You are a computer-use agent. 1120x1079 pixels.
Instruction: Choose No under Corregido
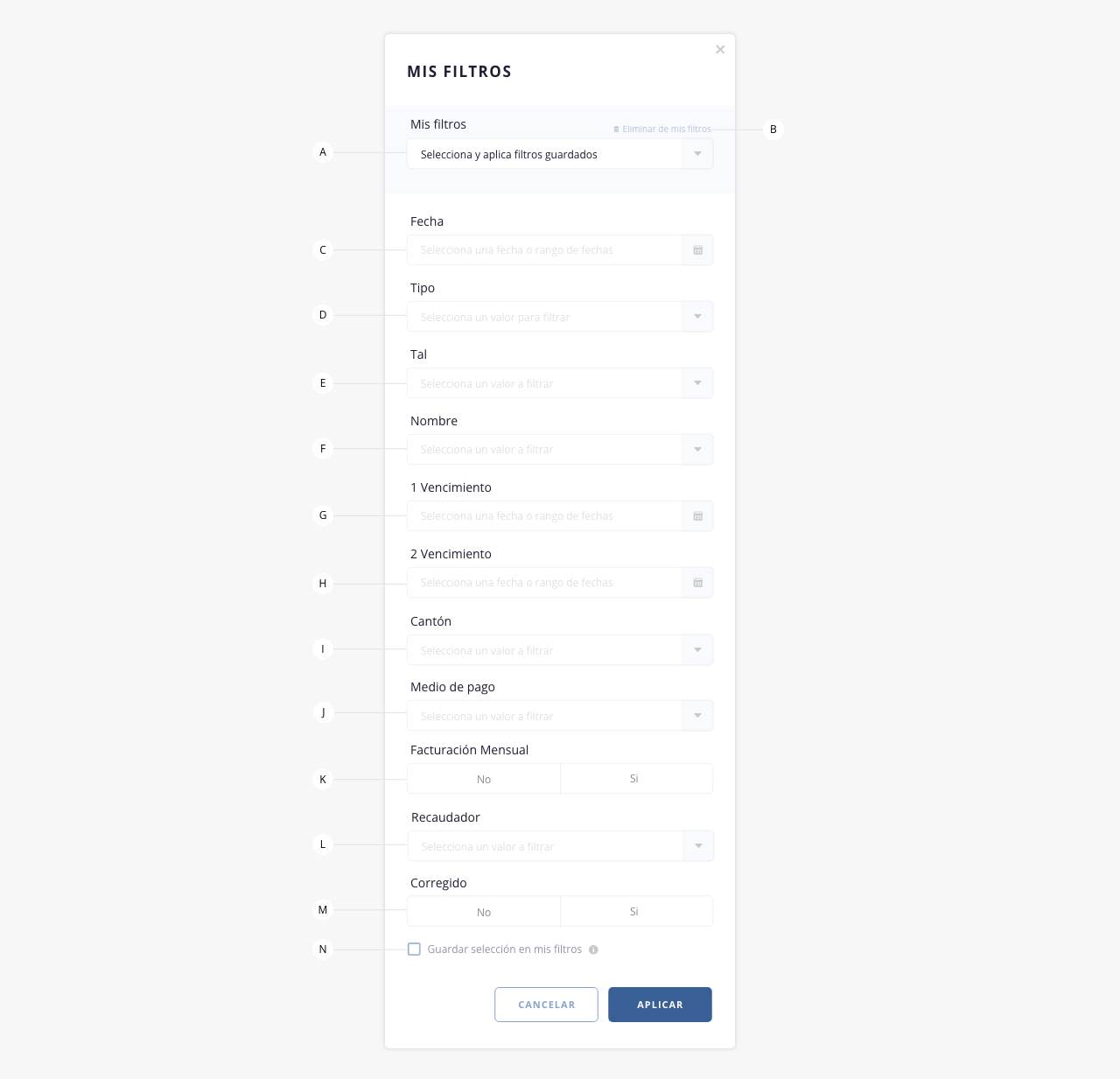[484, 912]
